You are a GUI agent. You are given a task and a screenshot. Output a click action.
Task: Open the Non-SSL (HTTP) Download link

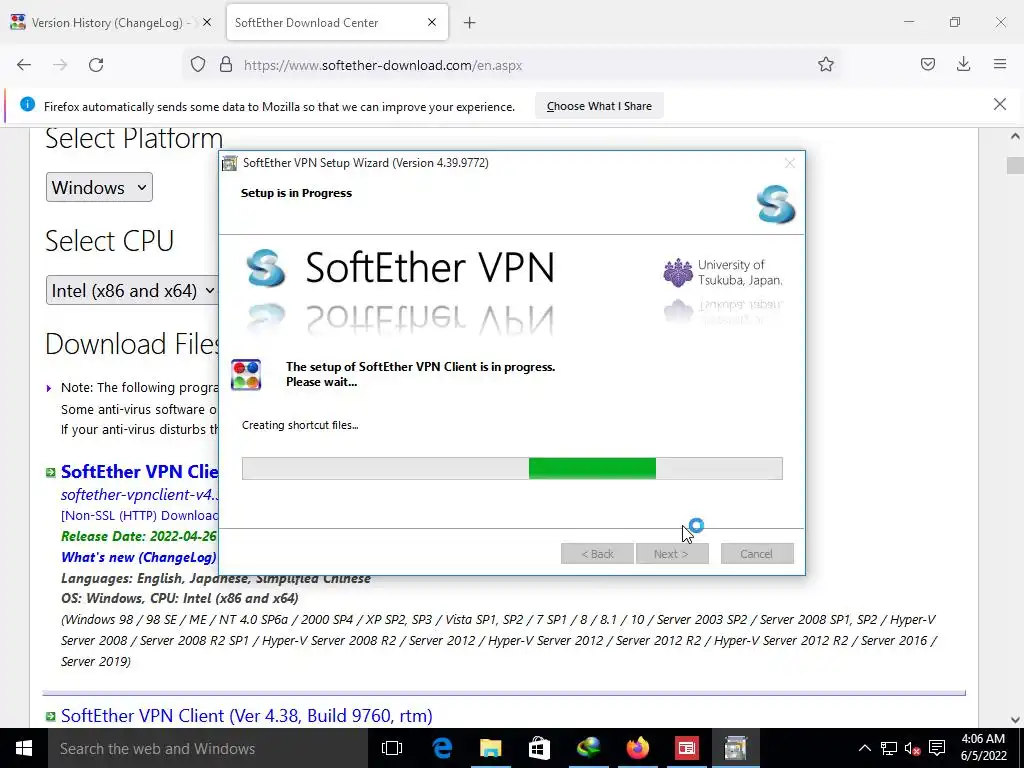point(140,515)
